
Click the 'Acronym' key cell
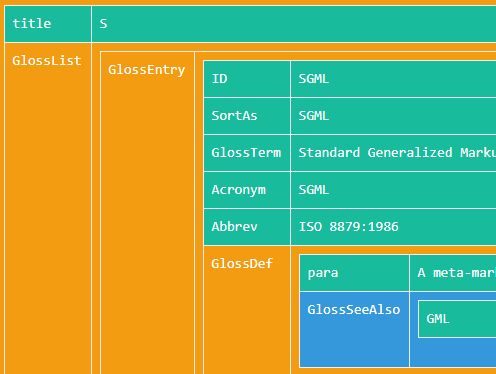tap(247, 190)
